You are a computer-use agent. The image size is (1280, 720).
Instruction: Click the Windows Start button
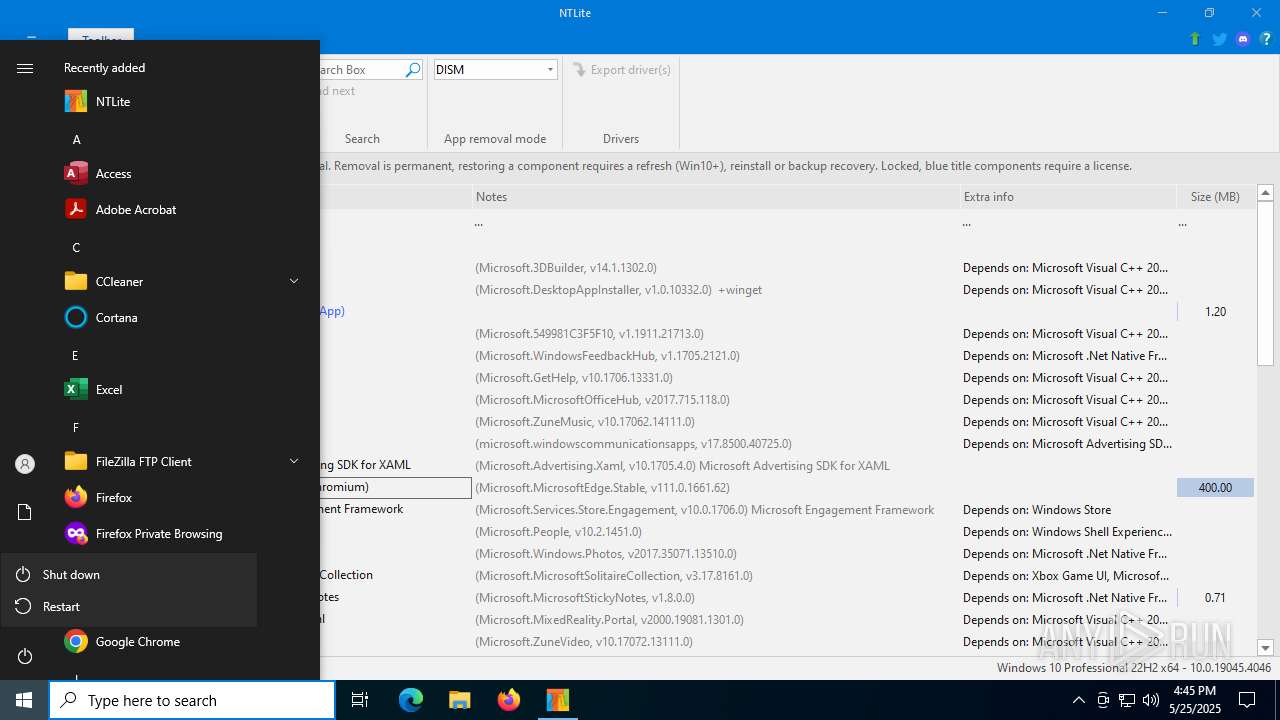tap(24, 700)
